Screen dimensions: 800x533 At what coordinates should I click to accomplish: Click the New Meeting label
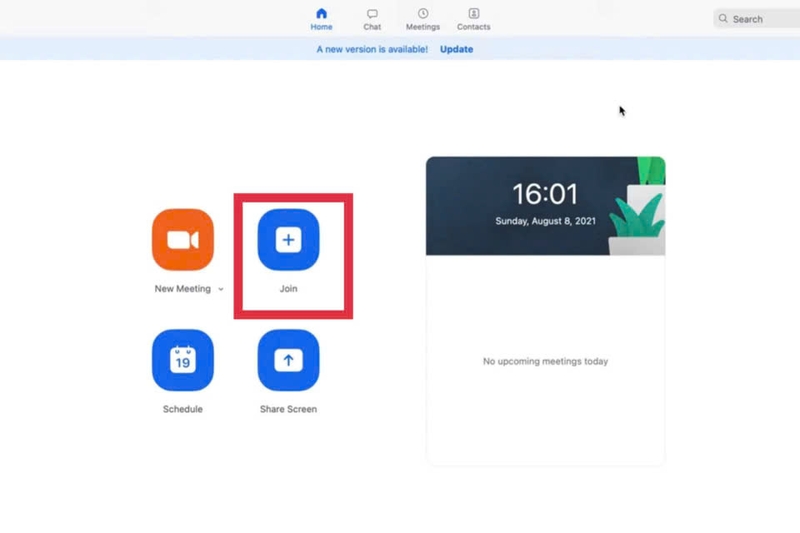183,289
